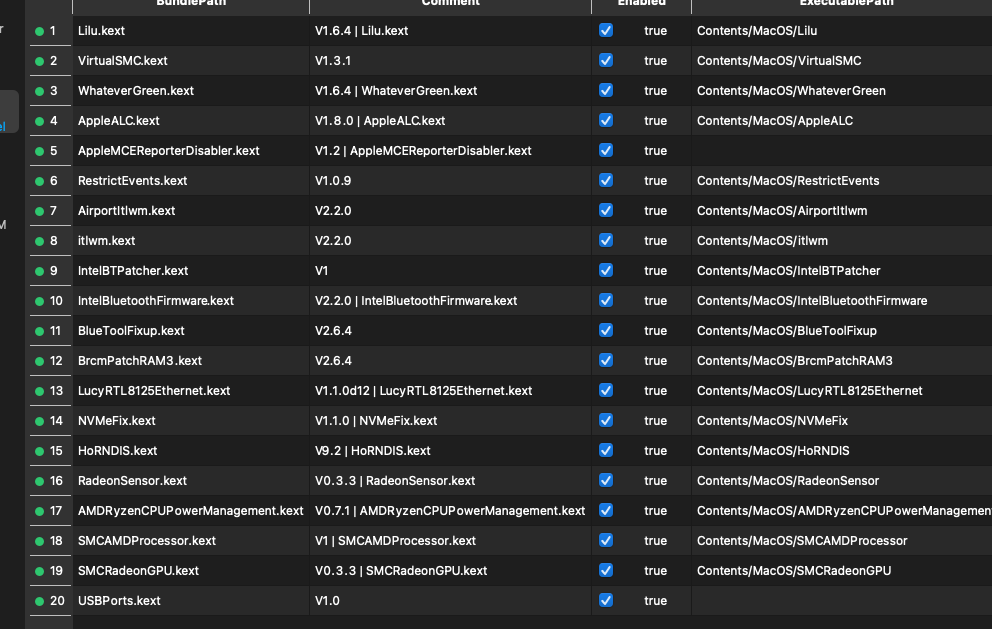Disable SMCRadeonGPU.kext with its checkbox
The height and width of the screenshot is (629, 992).
tap(605, 570)
